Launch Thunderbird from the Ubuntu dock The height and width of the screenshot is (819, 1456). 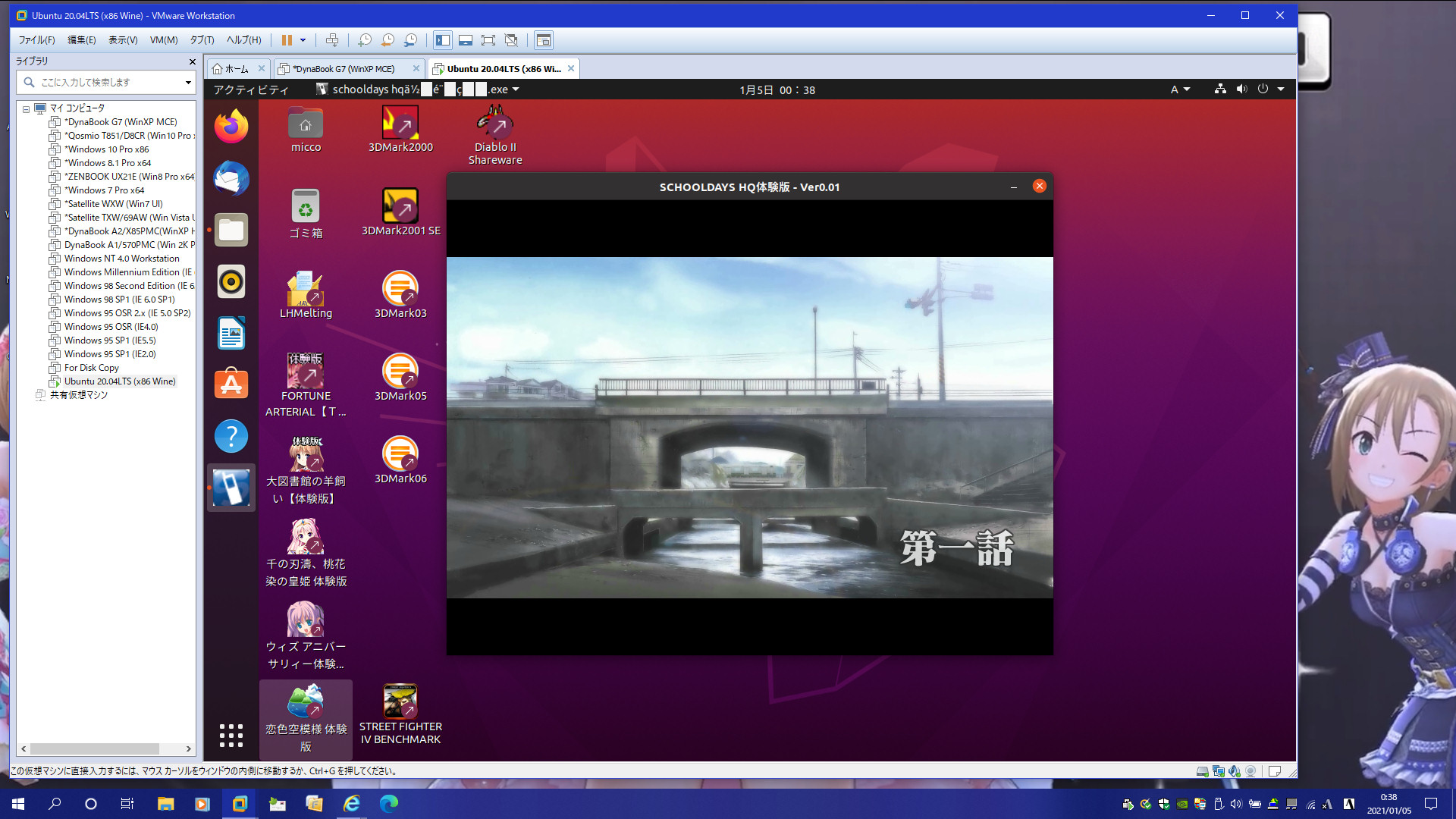(x=231, y=178)
